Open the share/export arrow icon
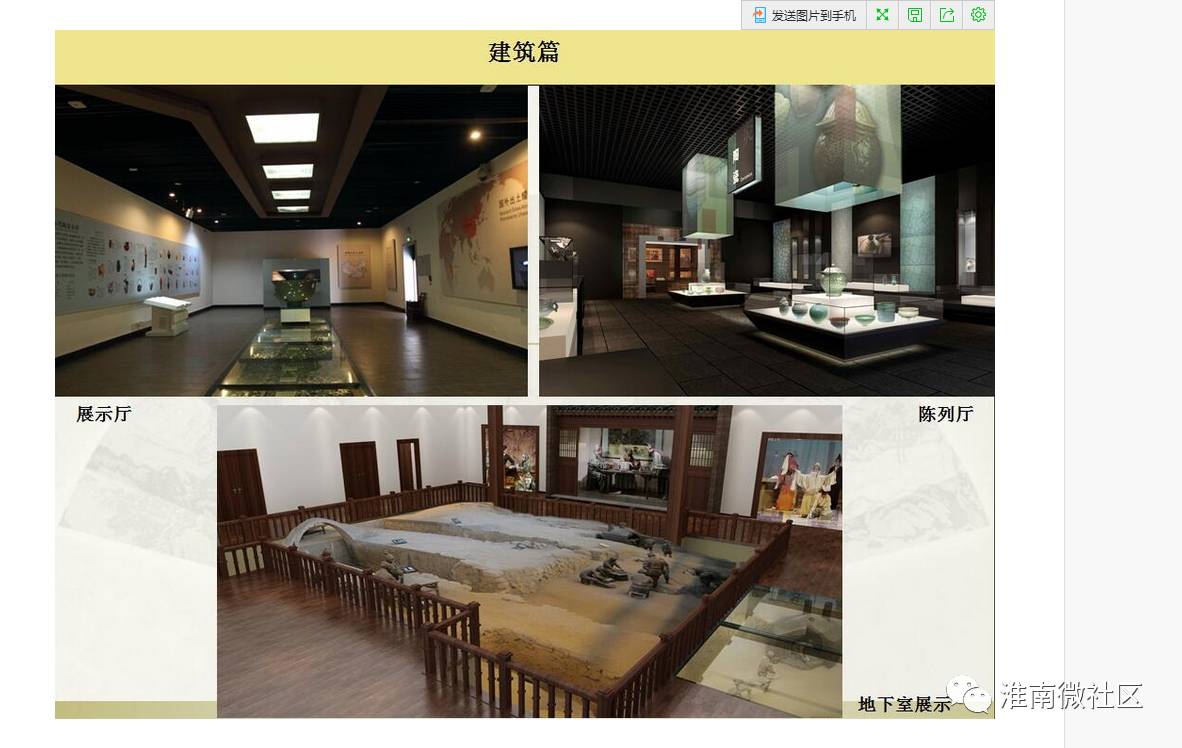 click(946, 15)
